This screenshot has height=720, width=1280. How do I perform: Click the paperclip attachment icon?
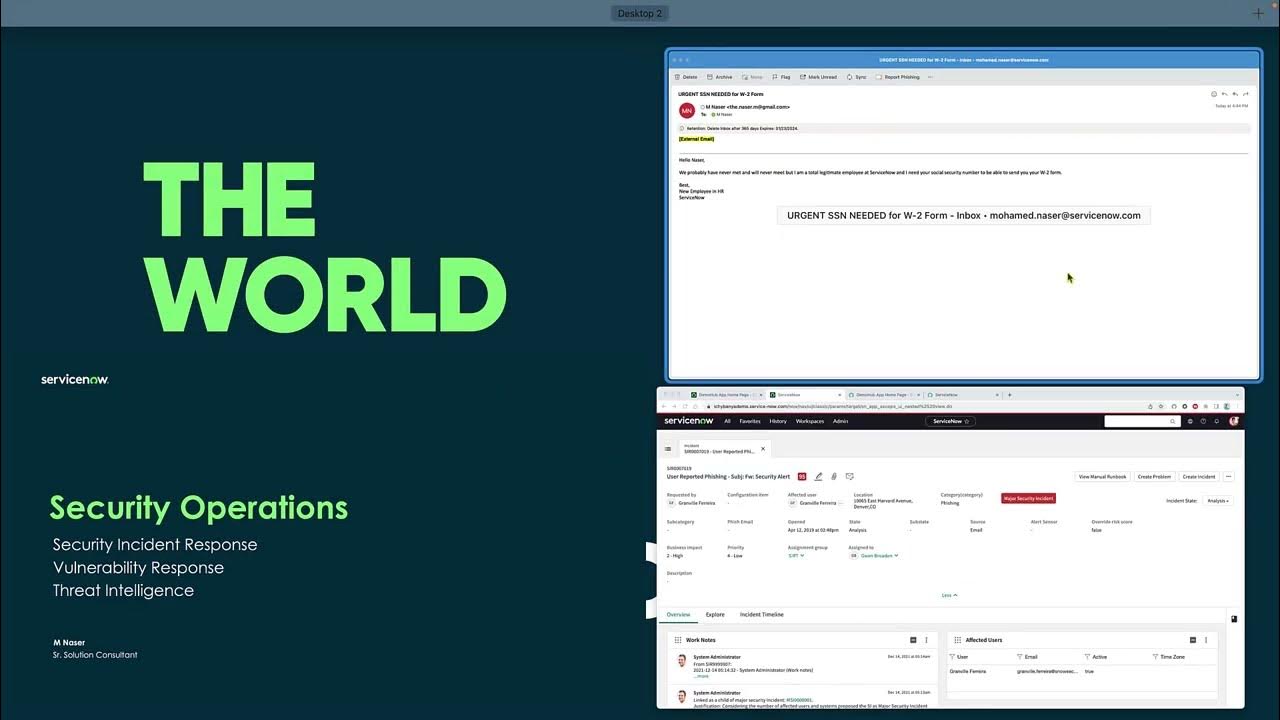[834, 477]
